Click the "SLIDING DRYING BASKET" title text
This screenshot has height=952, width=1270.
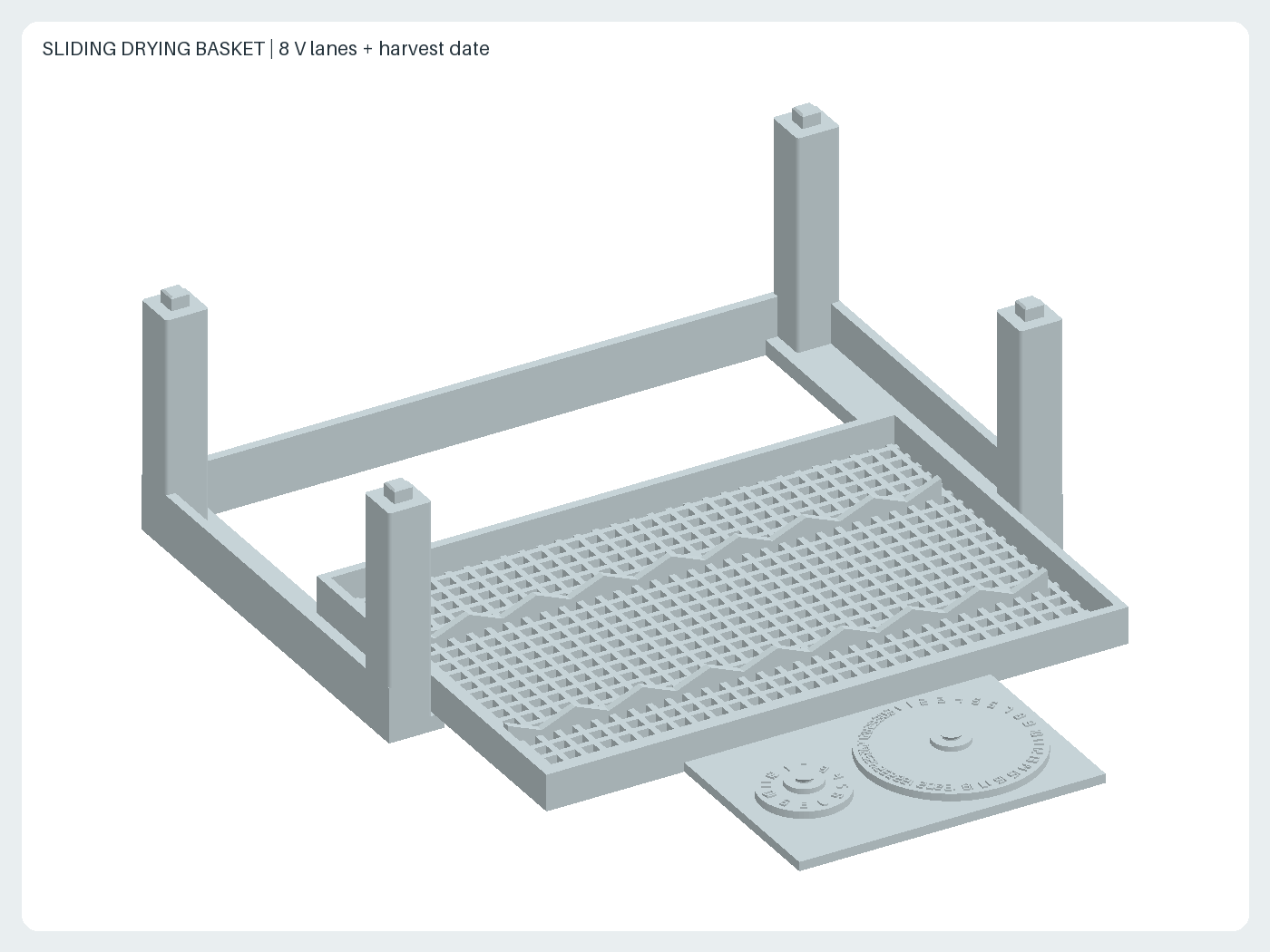tap(153, 49)
